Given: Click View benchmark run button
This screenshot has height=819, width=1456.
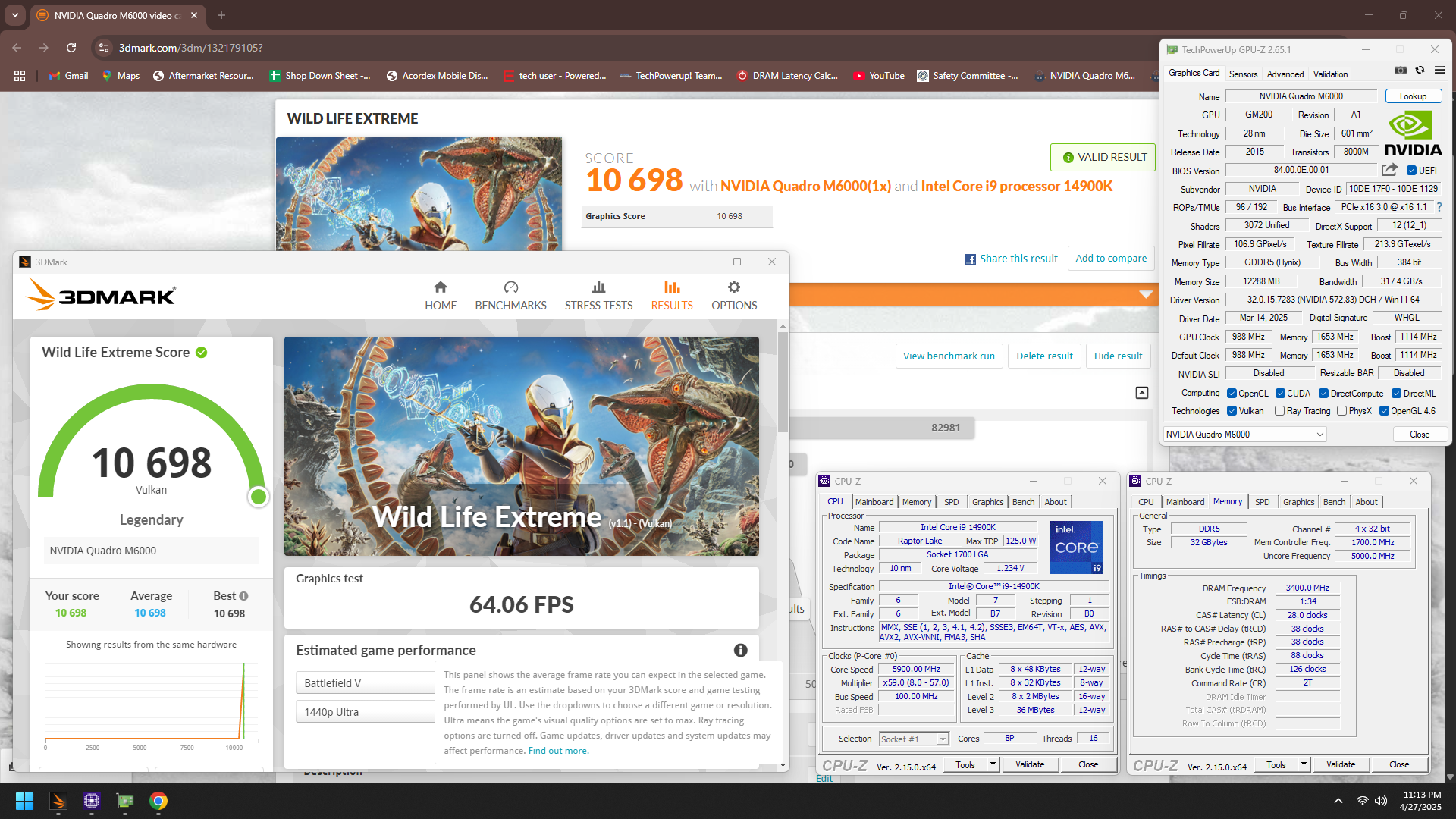Looking at the screenshot, I should click(x=949, y=356).
